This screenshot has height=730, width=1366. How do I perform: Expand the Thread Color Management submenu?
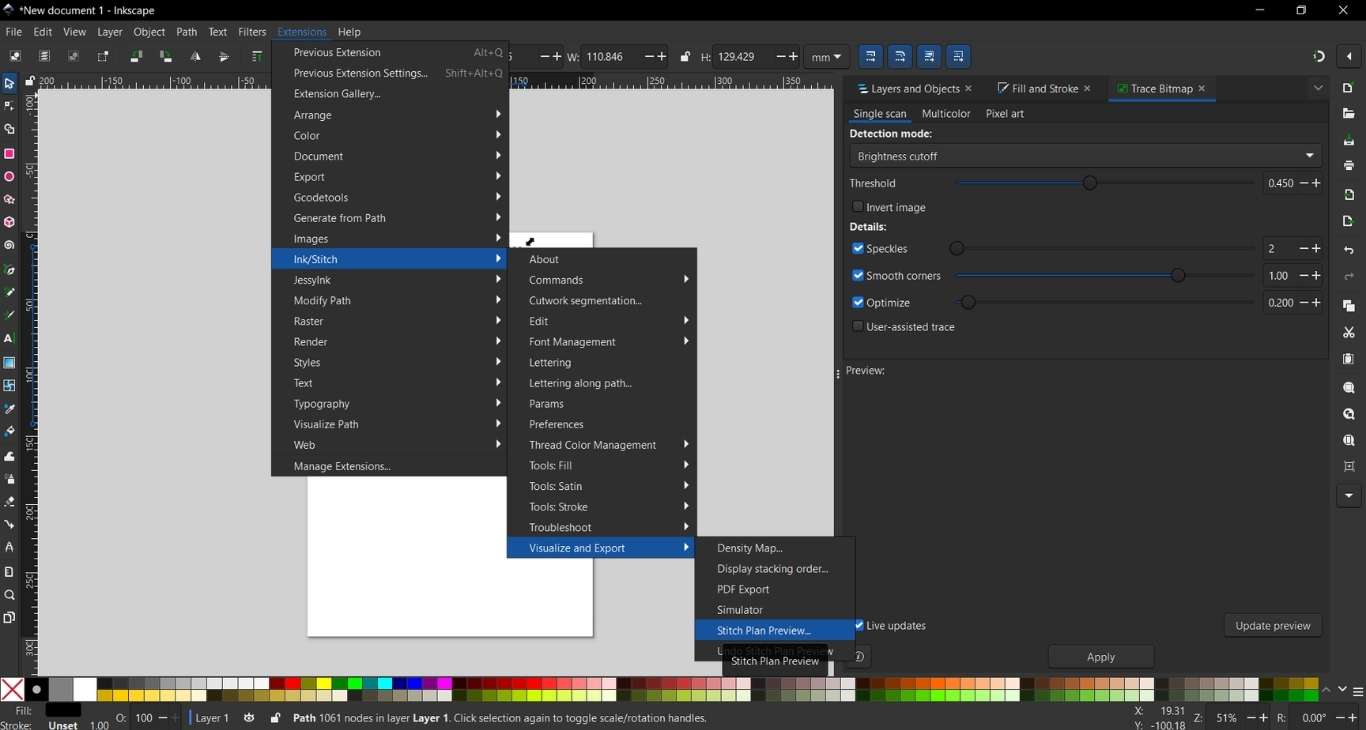[x=602, y=445]
